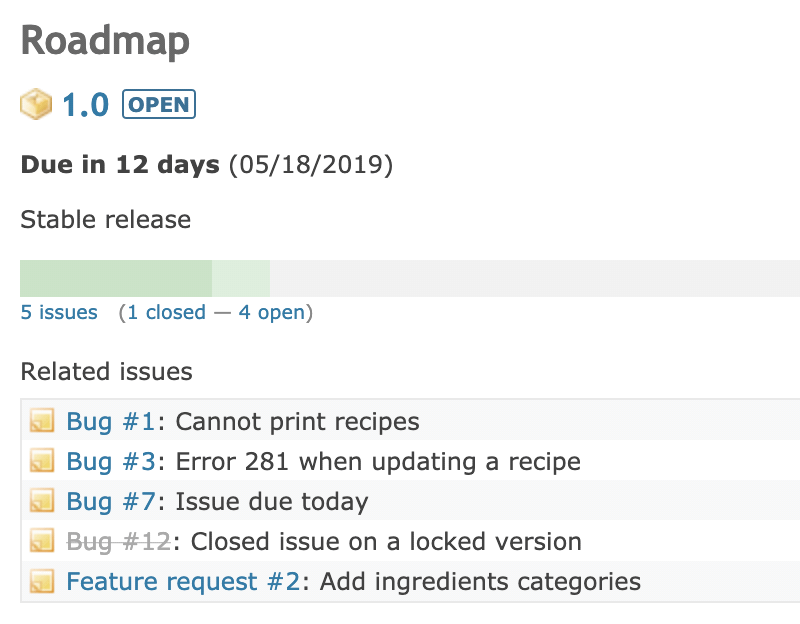Open the 5 issues link
Image resolution: width=800 pixels, height=624 pixels.
59,312
